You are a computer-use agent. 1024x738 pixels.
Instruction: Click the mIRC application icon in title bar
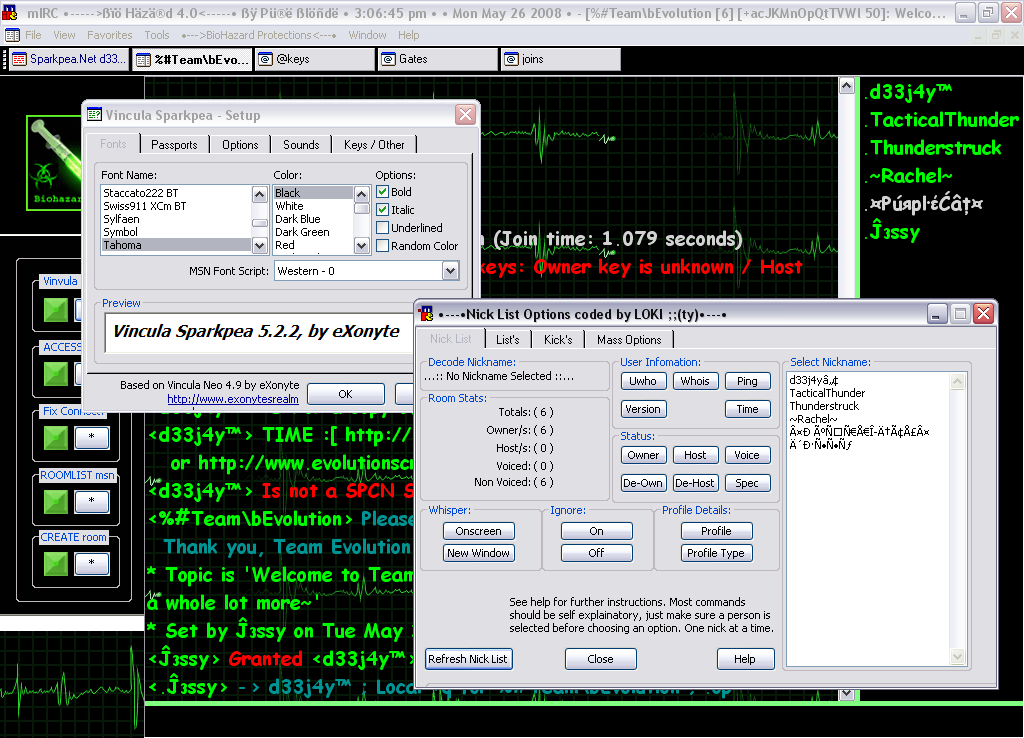pos(10,12)
